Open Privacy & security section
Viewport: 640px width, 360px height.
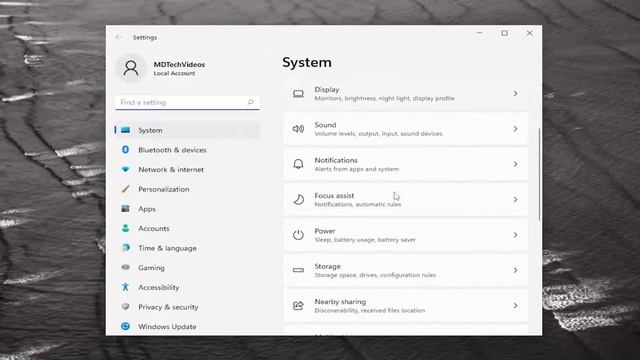pyautogui.click(x=187, y=307)
